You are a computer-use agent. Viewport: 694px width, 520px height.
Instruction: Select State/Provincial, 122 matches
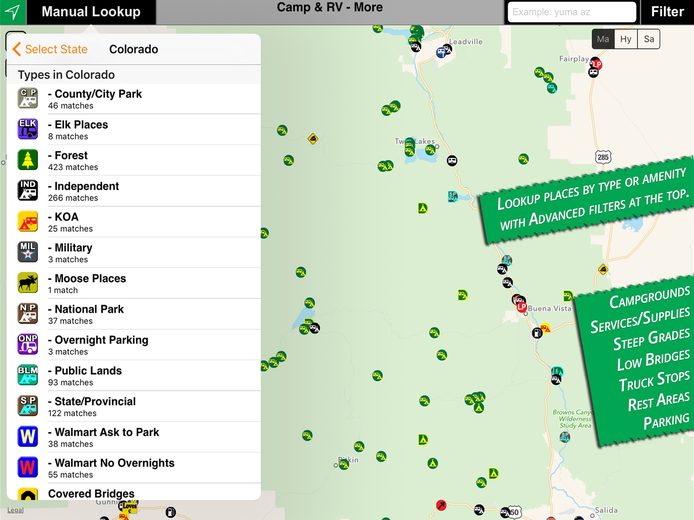coord(134,406)
